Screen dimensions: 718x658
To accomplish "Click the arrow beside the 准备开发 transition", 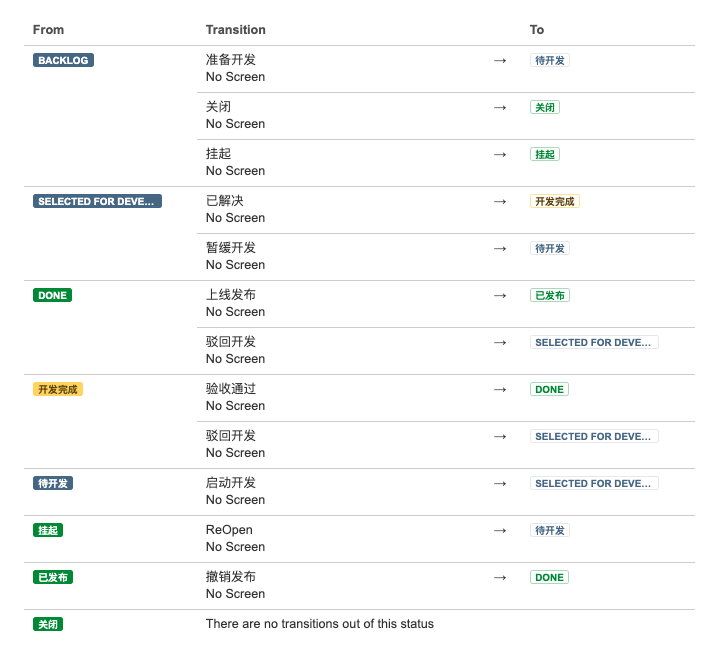I will coord(500,60).
